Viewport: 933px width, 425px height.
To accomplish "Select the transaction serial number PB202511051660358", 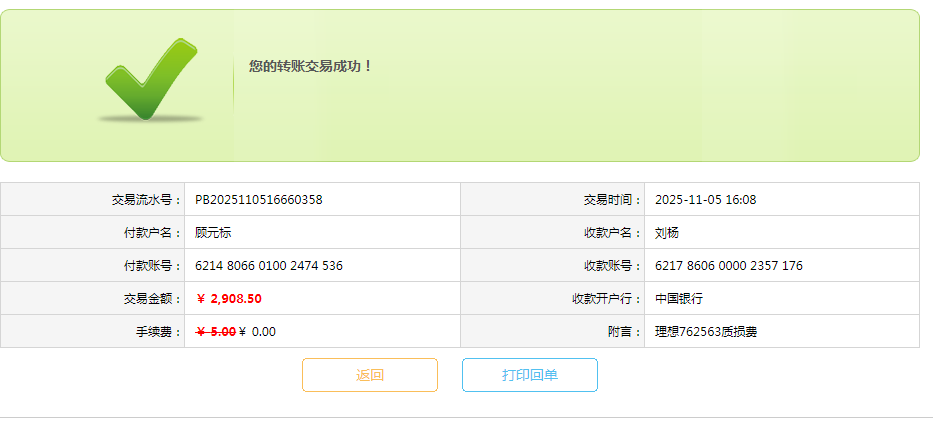I will pos(259,199).
